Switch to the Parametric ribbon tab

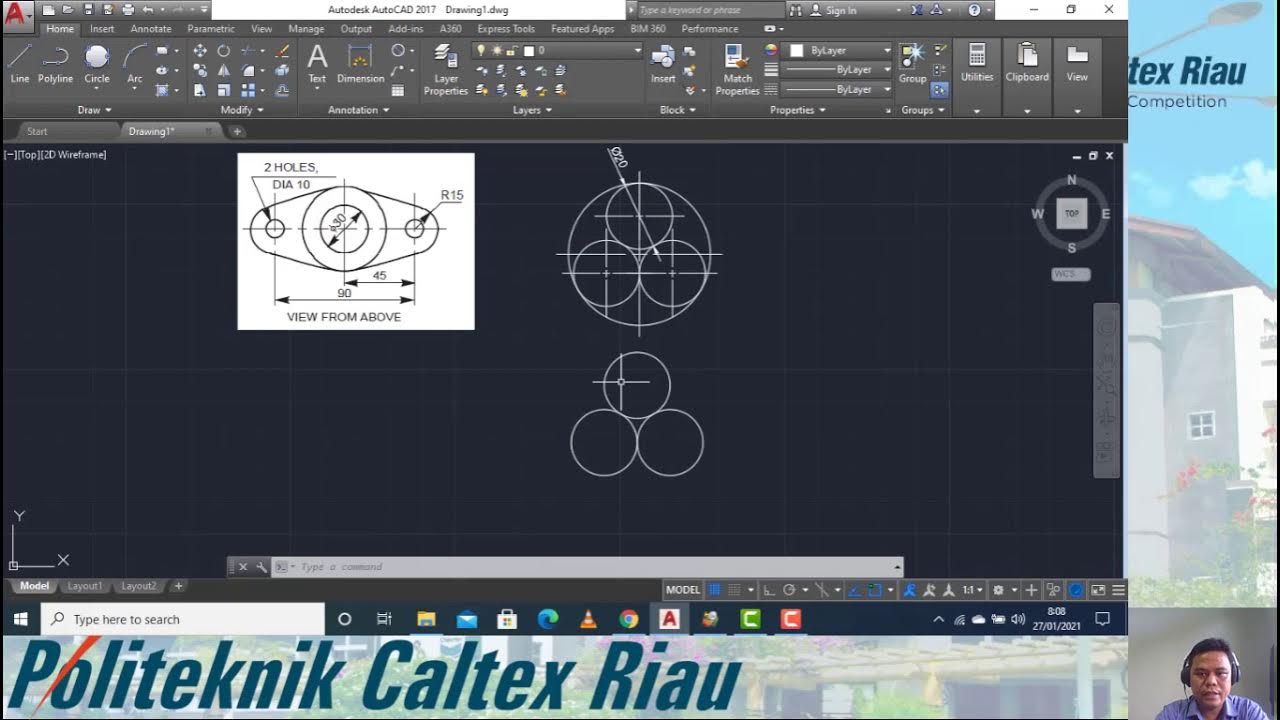pos(211,29)
